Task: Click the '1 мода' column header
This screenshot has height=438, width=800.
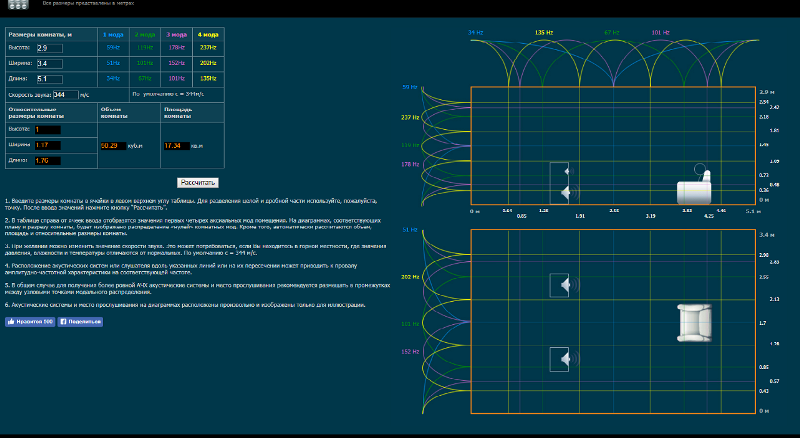Action: pyautogui.click(x=113, y=33)
